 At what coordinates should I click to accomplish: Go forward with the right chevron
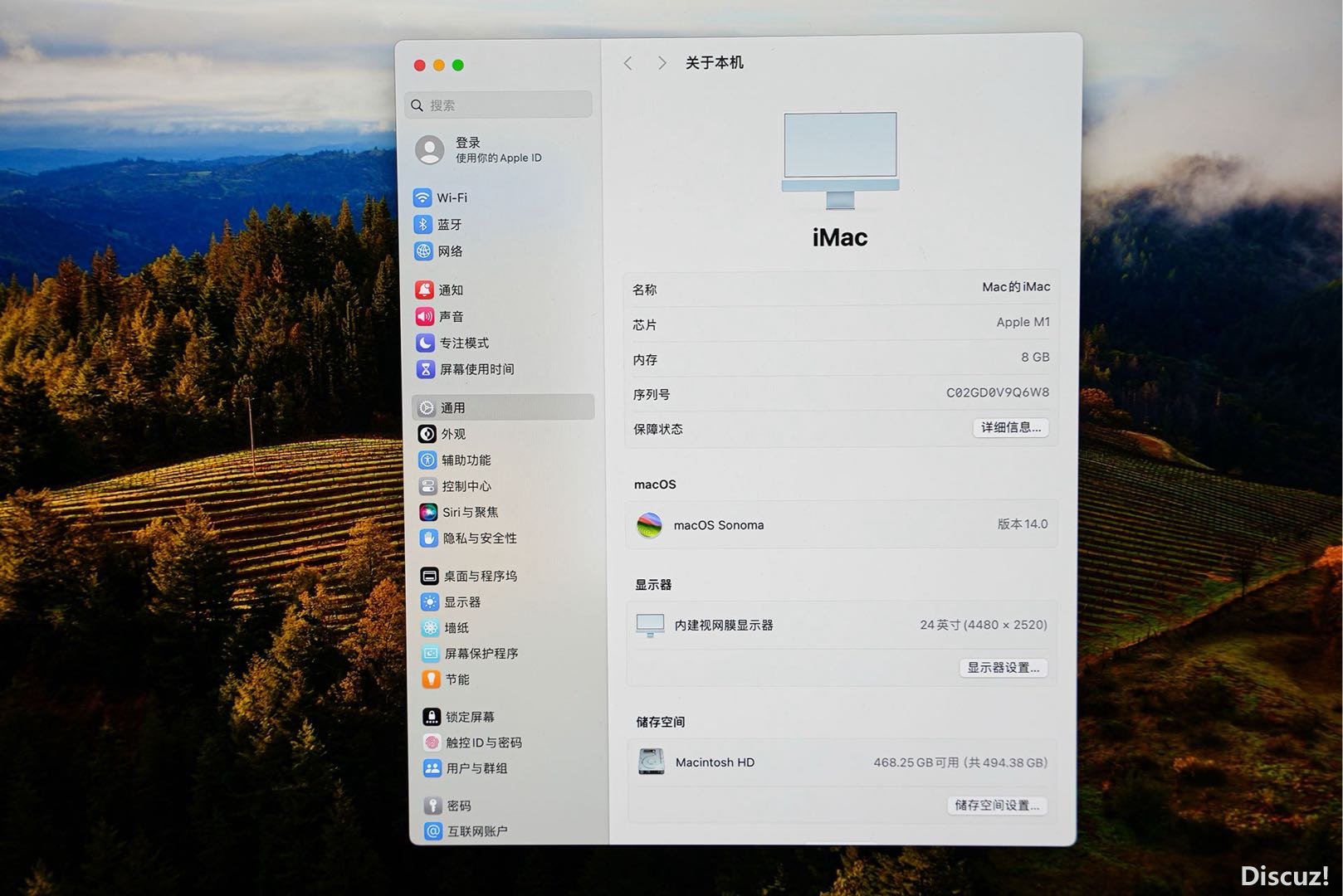coord(662,63)
